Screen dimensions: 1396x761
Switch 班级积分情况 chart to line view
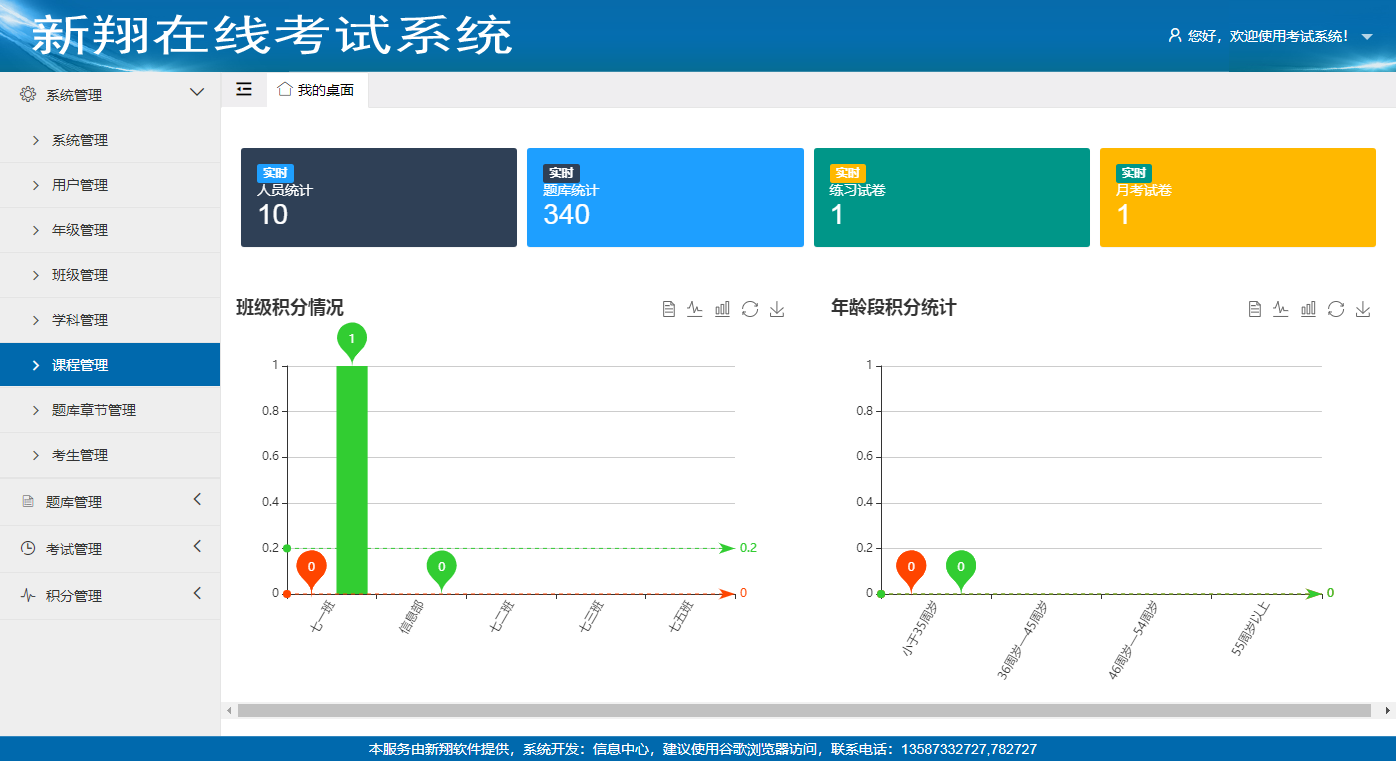tap(695, 309)
